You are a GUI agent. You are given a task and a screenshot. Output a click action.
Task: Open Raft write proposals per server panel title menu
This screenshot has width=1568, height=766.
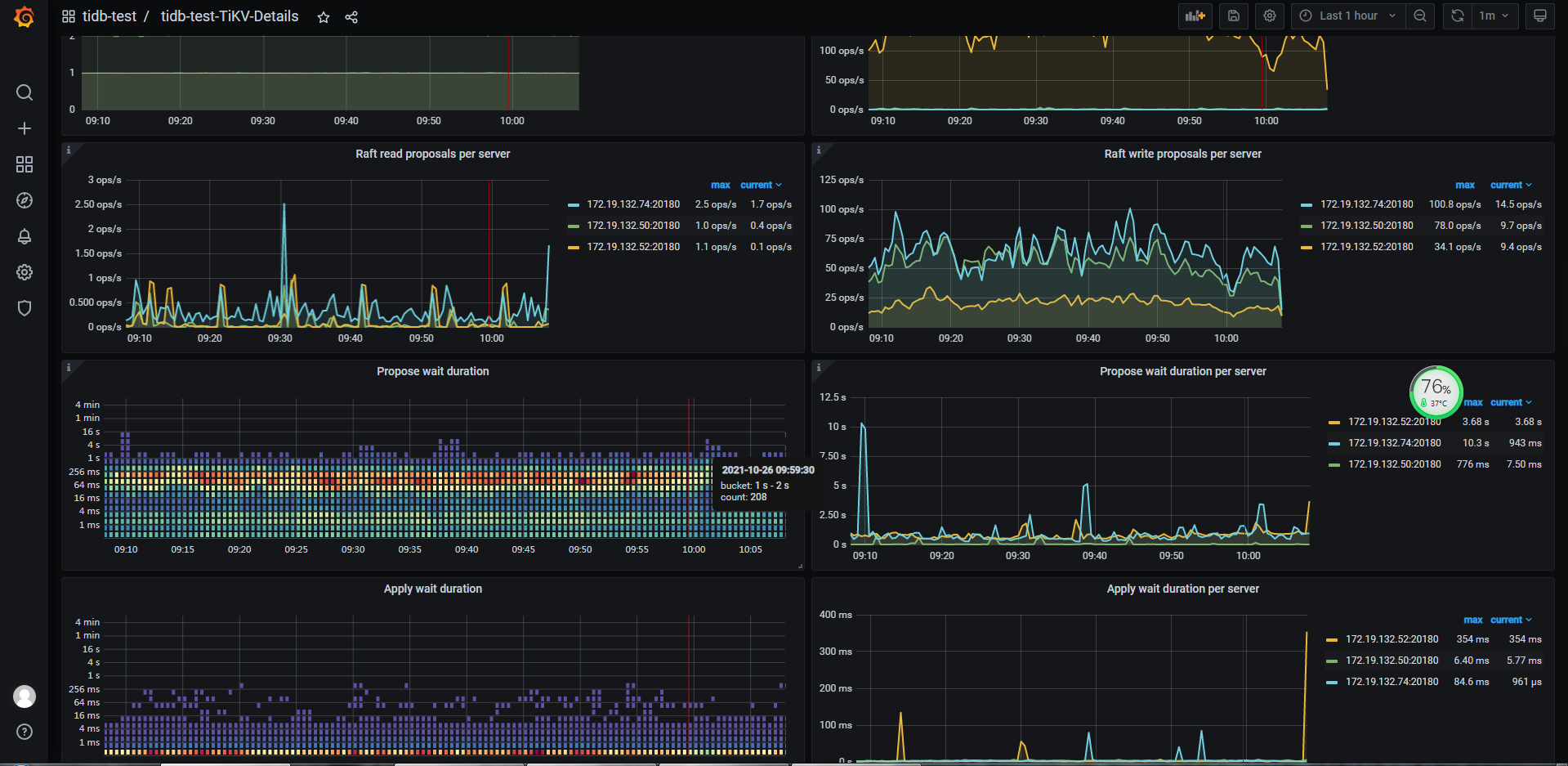point(1182,154)
